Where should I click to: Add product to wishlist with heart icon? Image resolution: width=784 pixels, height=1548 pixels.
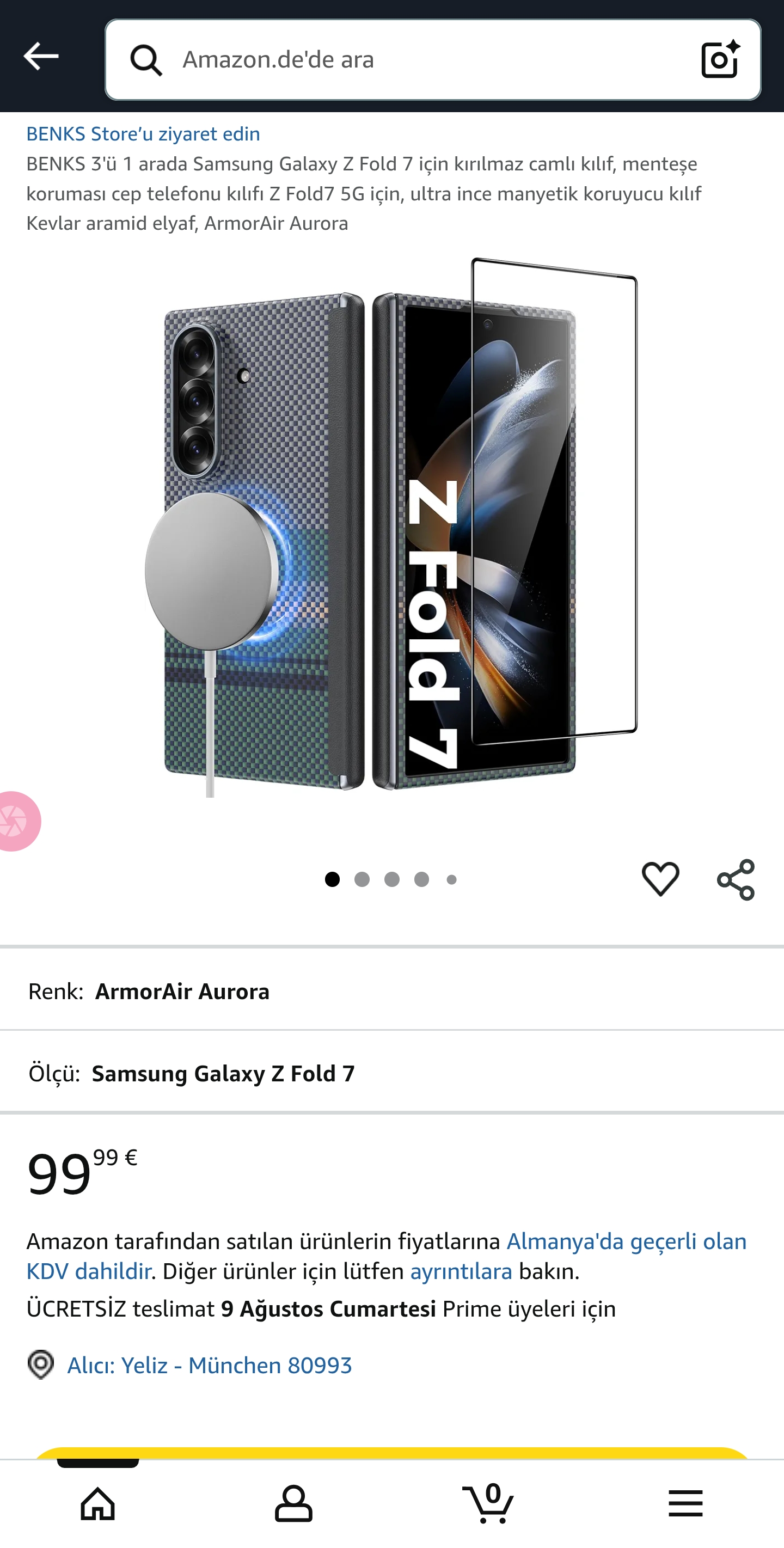point(660,879)
